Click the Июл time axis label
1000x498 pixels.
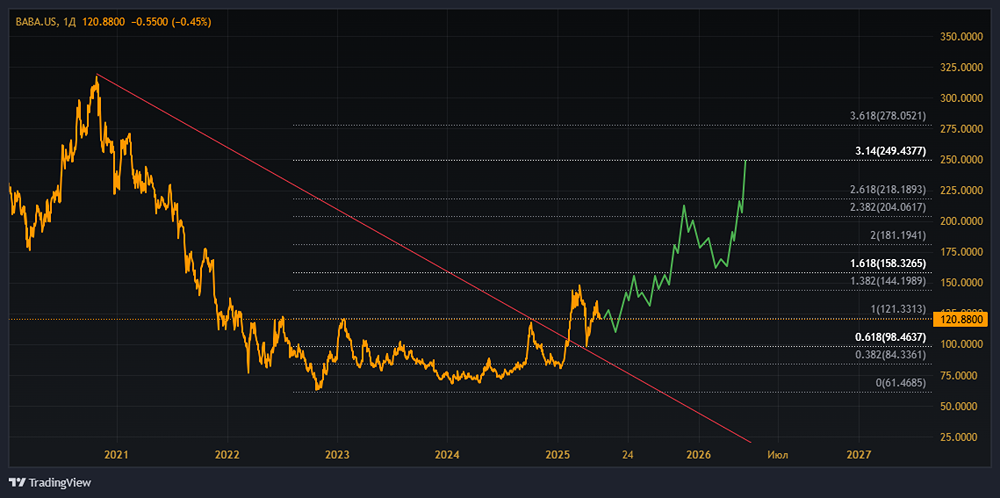[x=777, y=455]
